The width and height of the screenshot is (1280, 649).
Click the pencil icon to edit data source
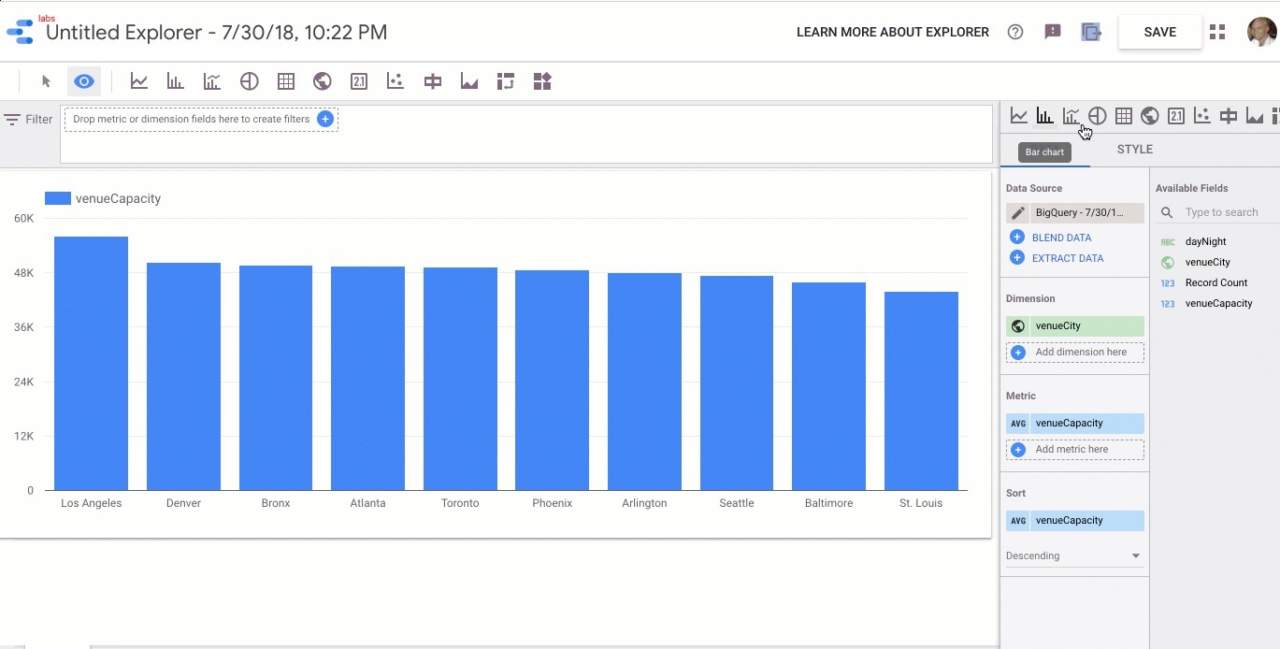point(1018,213)
